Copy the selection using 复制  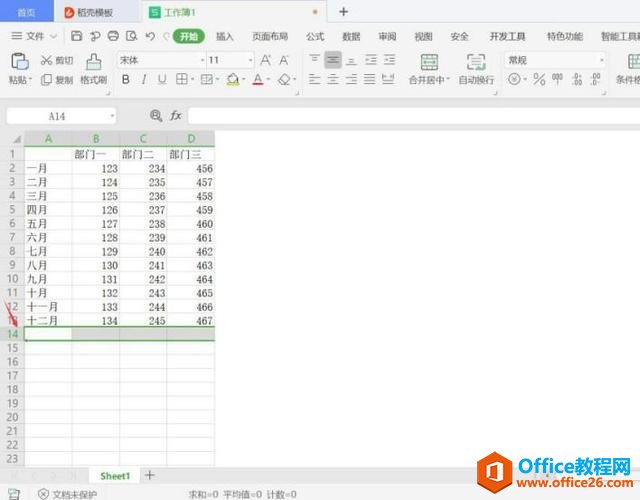coord(57,80)
